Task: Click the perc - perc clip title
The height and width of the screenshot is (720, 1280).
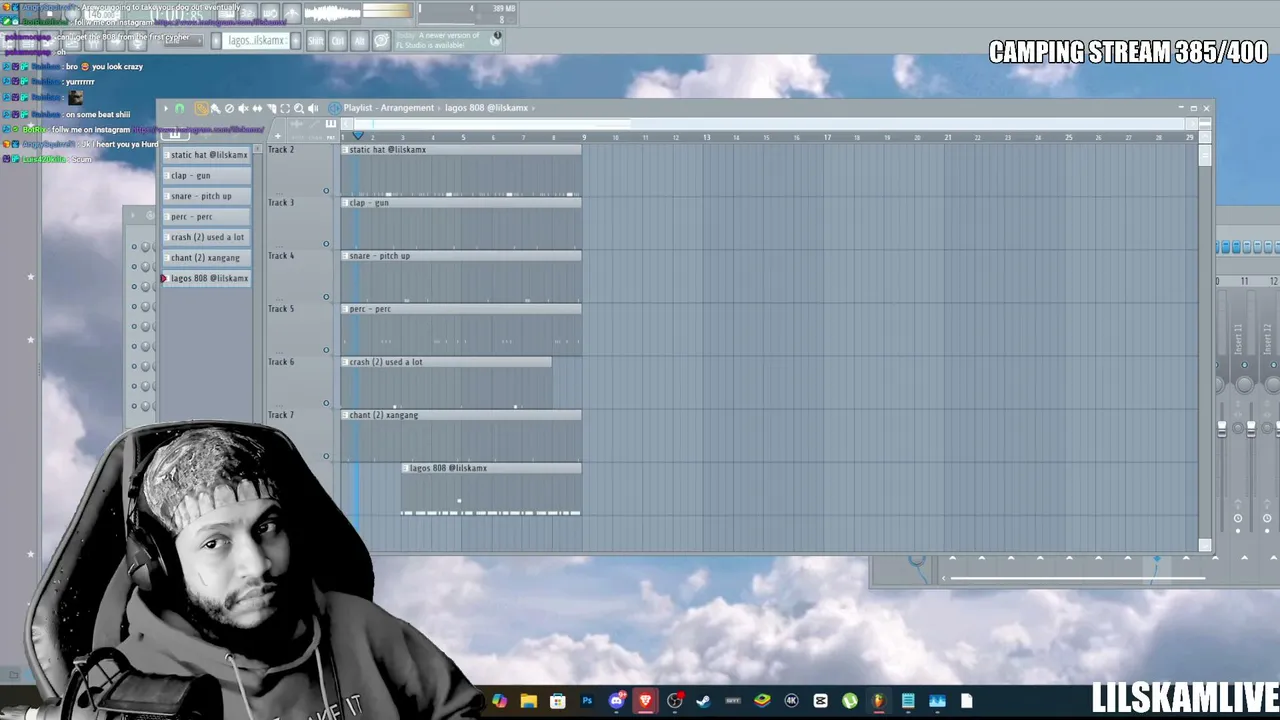Action: point(461,309)
